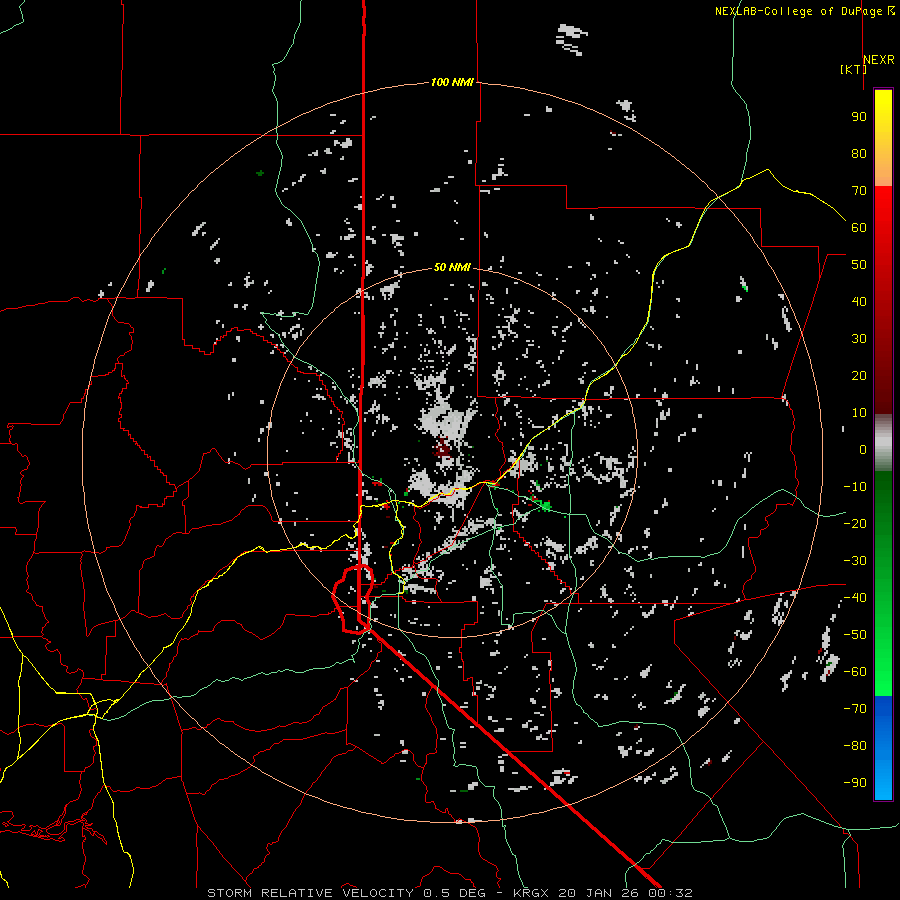Click the [KT] units label
900x900 pixels.
[x=853, y=69]
